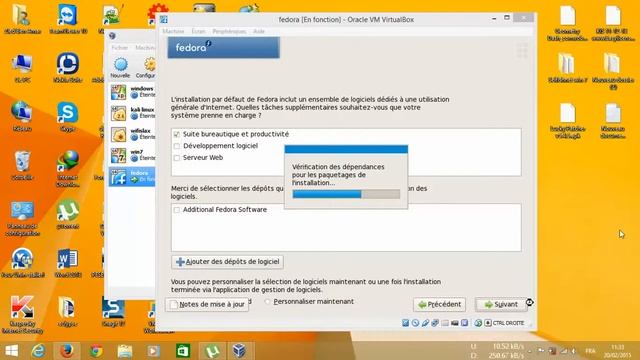Image resolution: width=640 pixels, height=360 pixels.
Task: Open the Fichier menu in VirtualBox Manager
Action: [120, 48]
